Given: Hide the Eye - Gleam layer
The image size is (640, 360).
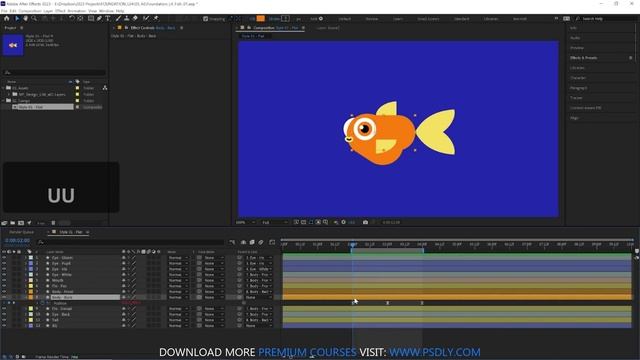Looking at the screenshot, I should [x=4, y=258].
